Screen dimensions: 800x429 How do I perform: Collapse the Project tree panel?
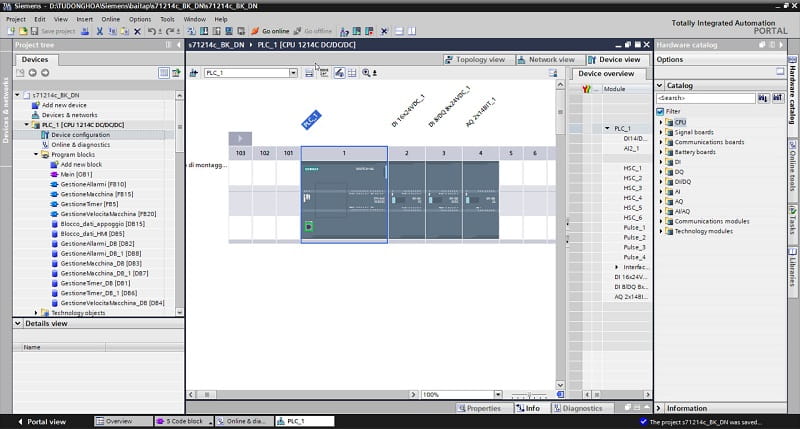[x=167, y=45]
